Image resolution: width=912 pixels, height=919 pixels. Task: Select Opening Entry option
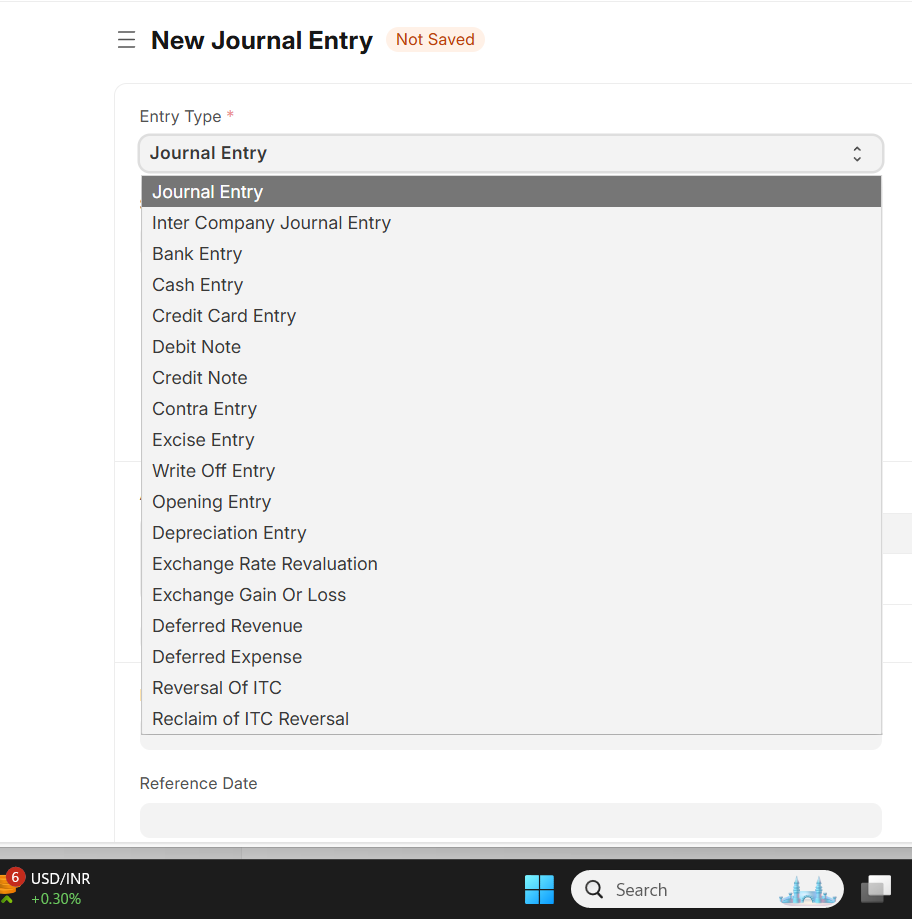coord(211,502)
